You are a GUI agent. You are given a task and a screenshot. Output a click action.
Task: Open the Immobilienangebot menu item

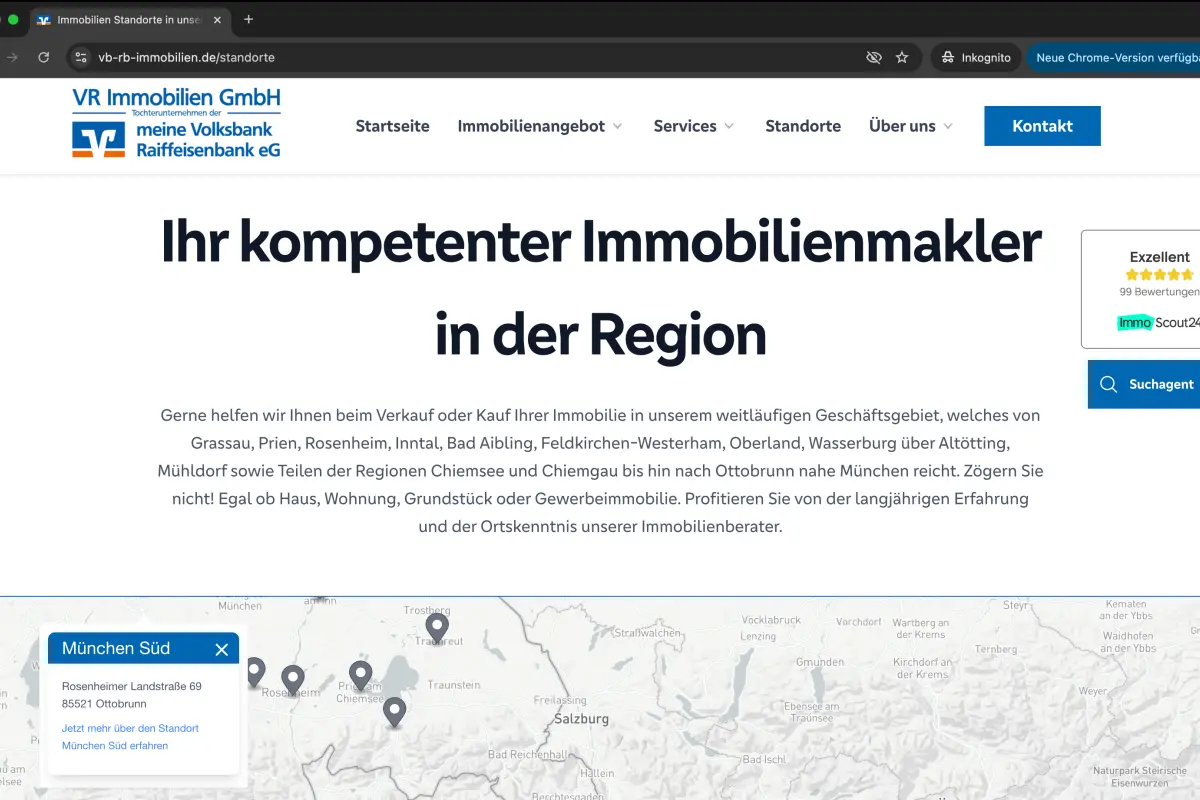531,126
